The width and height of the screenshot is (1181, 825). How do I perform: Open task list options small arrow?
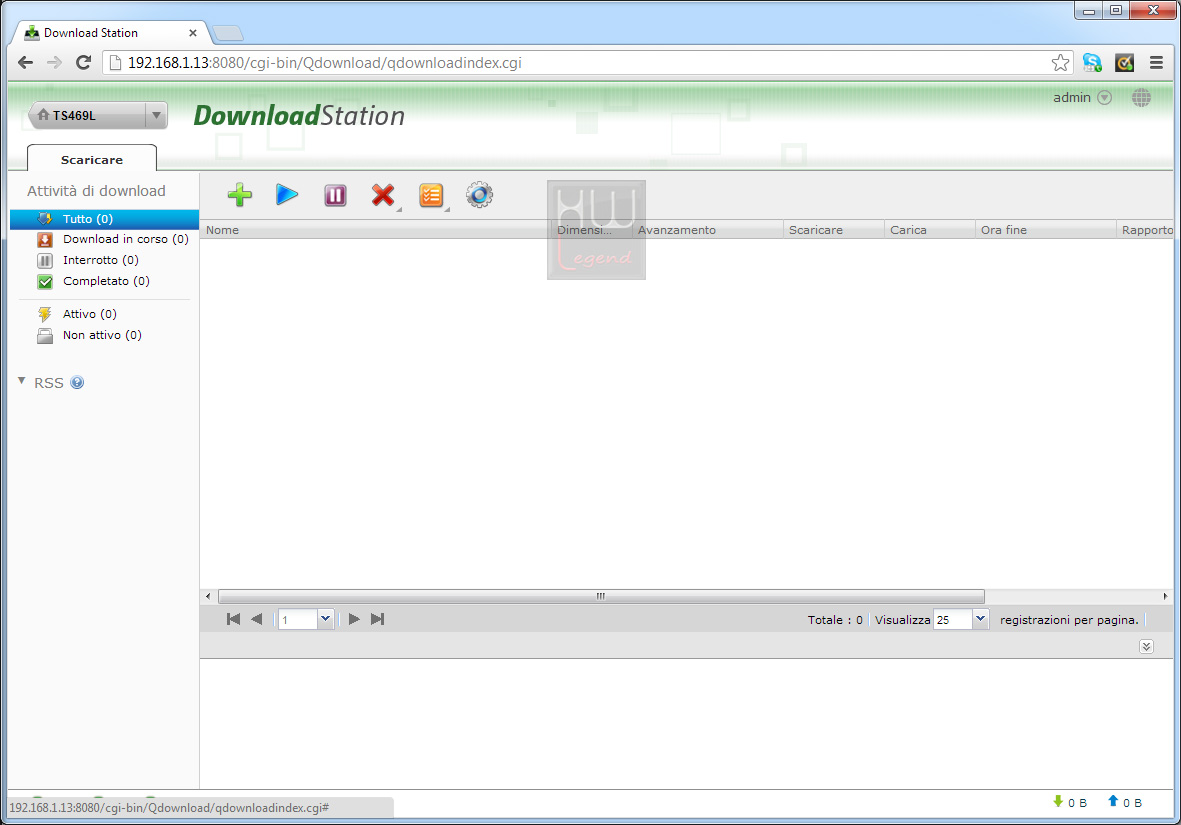point(447,209)
